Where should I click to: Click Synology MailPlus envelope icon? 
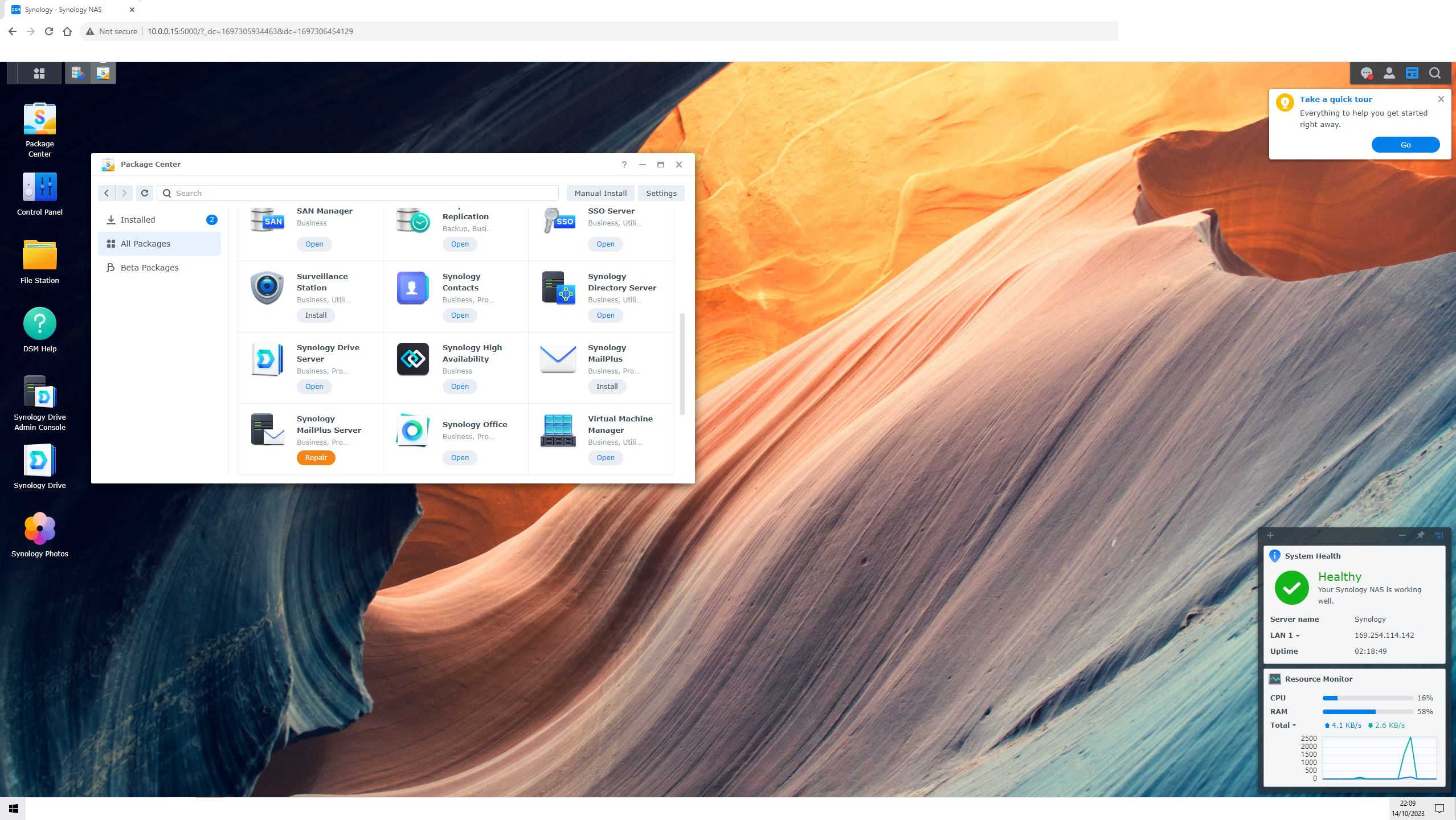pyautogui.click(x=558, y=359)
